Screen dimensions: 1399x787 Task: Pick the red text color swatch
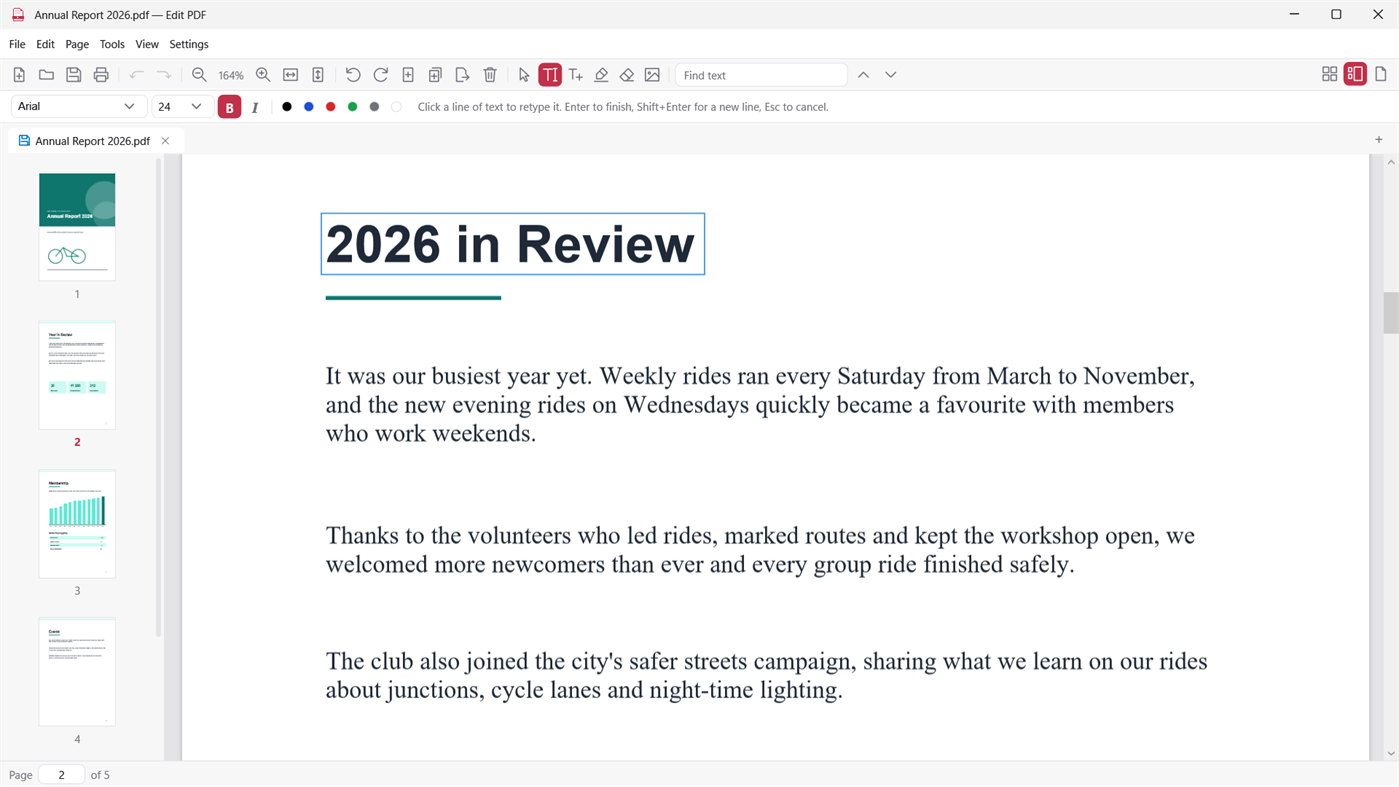[331, 107]
